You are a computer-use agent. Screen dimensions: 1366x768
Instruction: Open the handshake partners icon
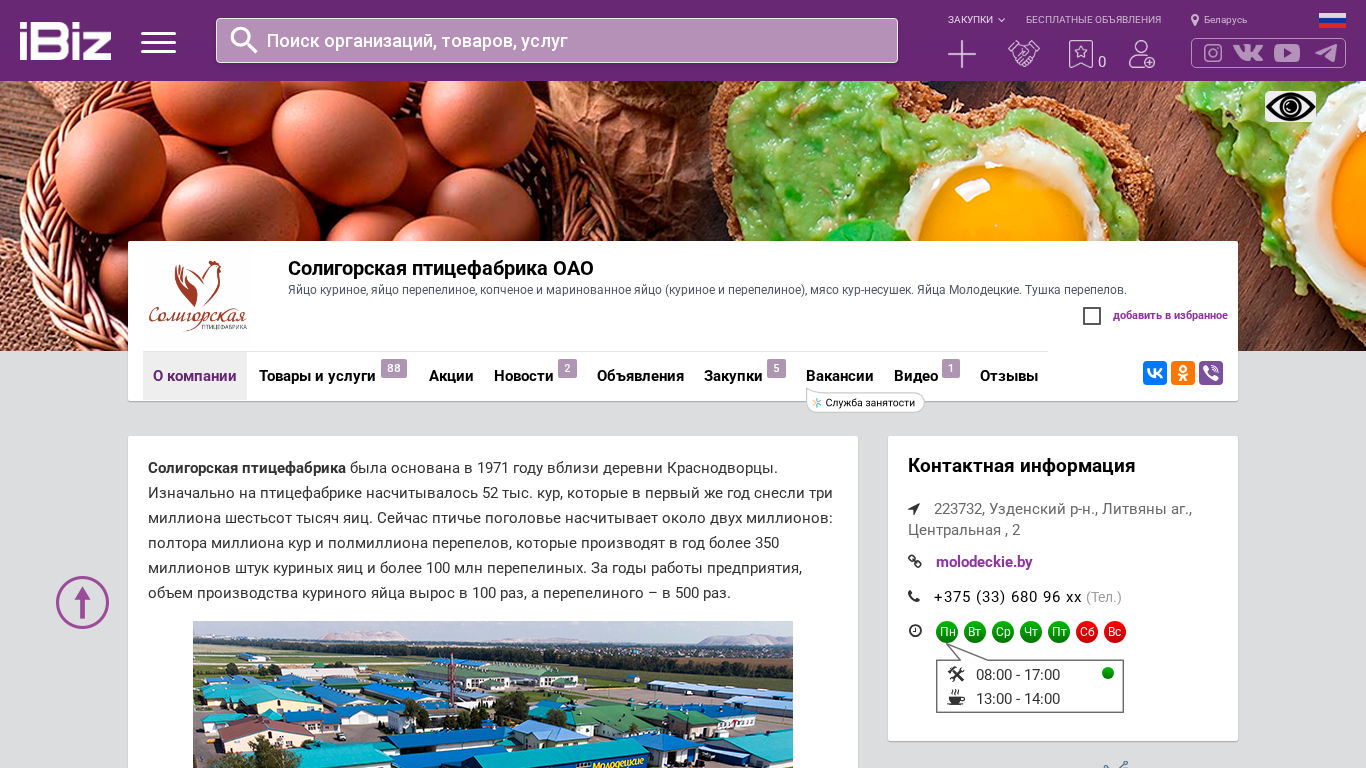click(1024, 54)
